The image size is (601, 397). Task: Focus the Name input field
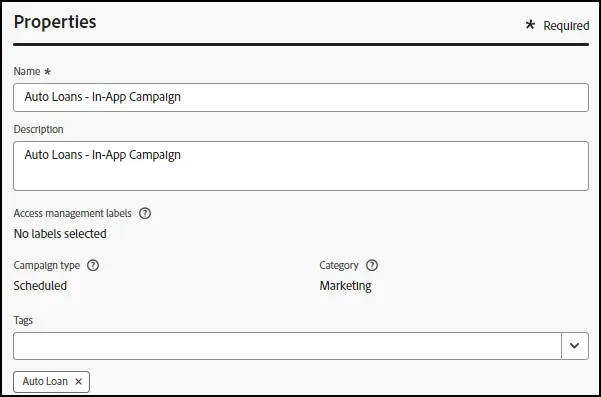click(x=301, y=97)
